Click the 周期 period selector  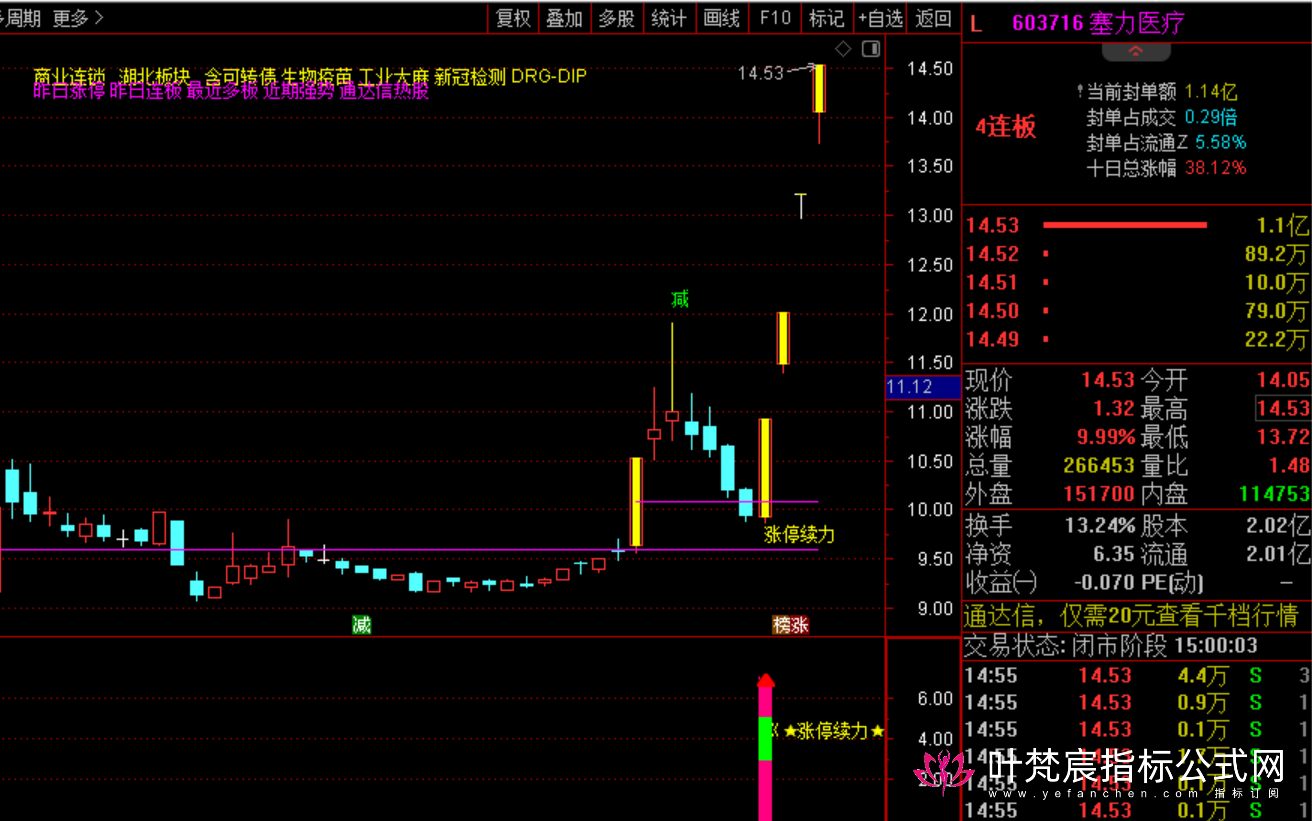tap(20, 18)
